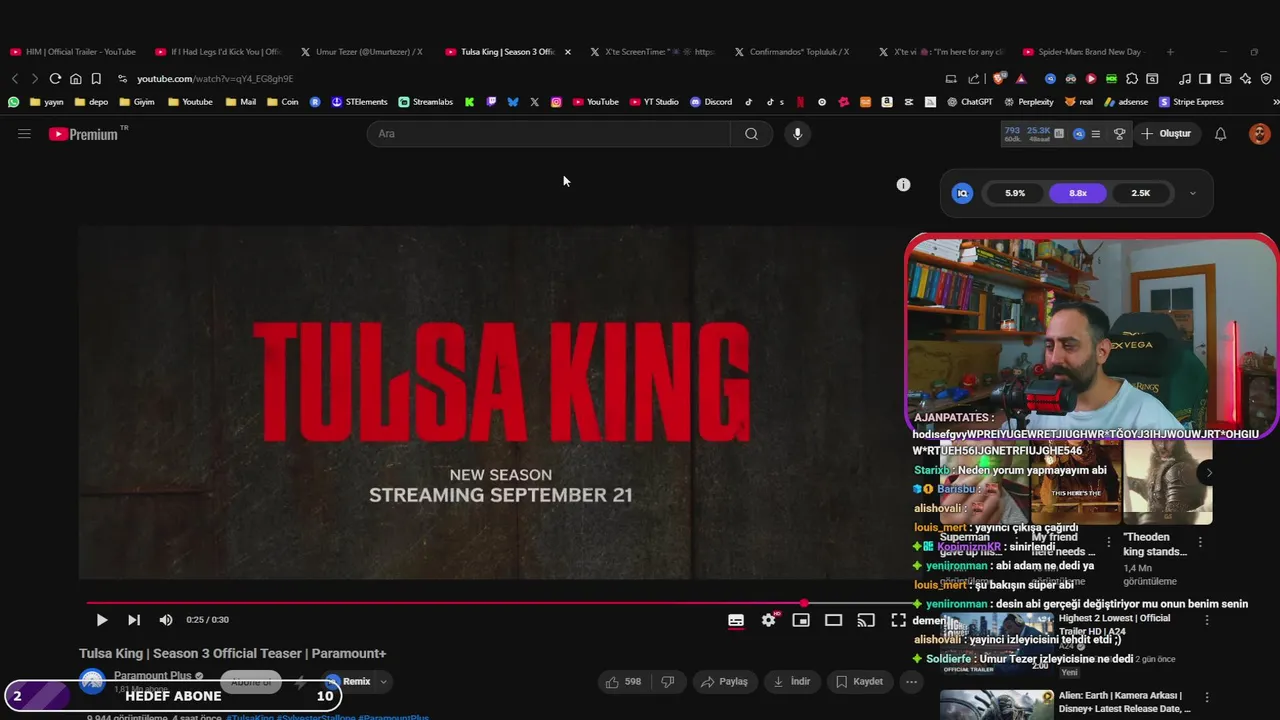Switch to If I Had Legs tab
1280x720 pixels.
tap(218, 52)
